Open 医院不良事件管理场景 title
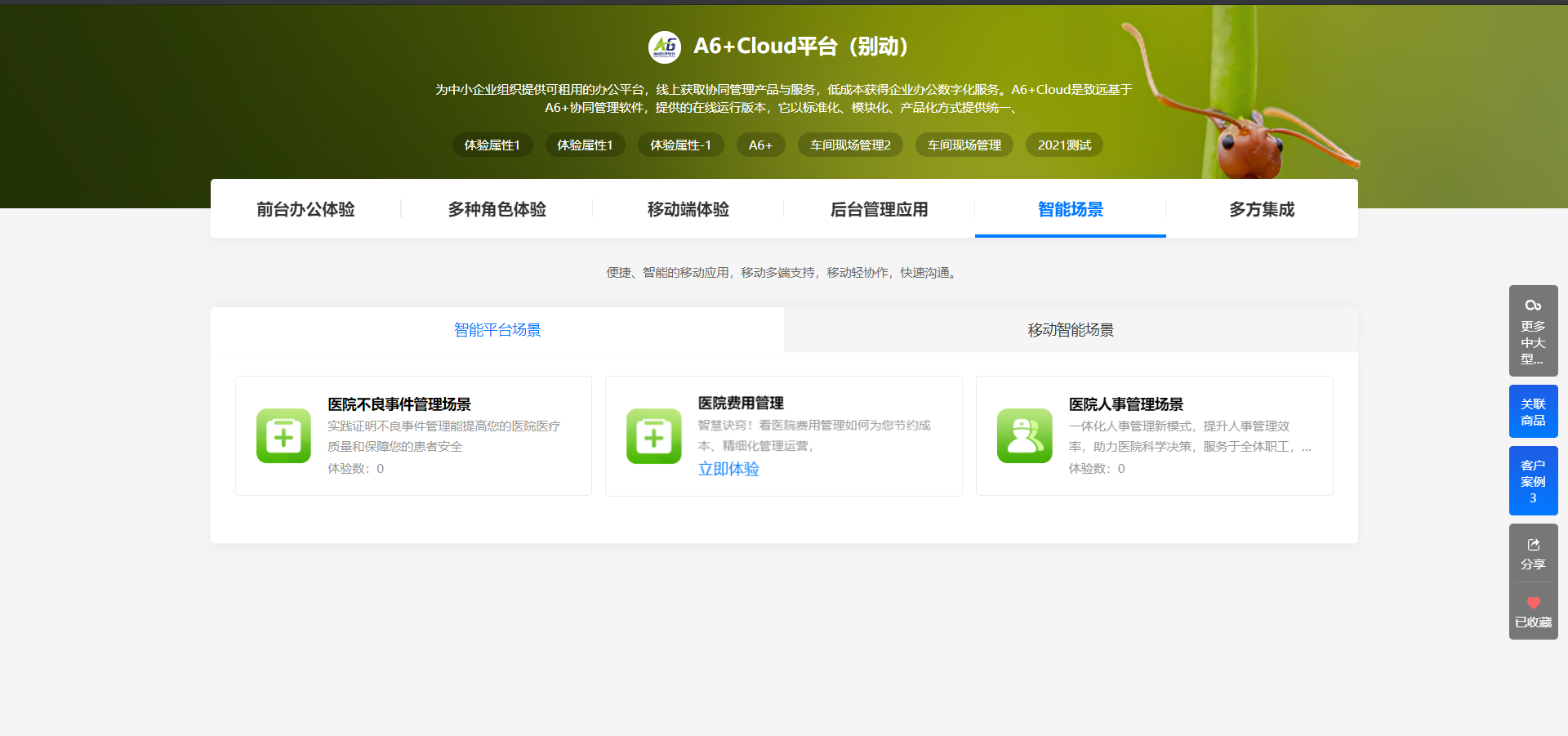Screen dimensions: 1568x736 (399, 404)
